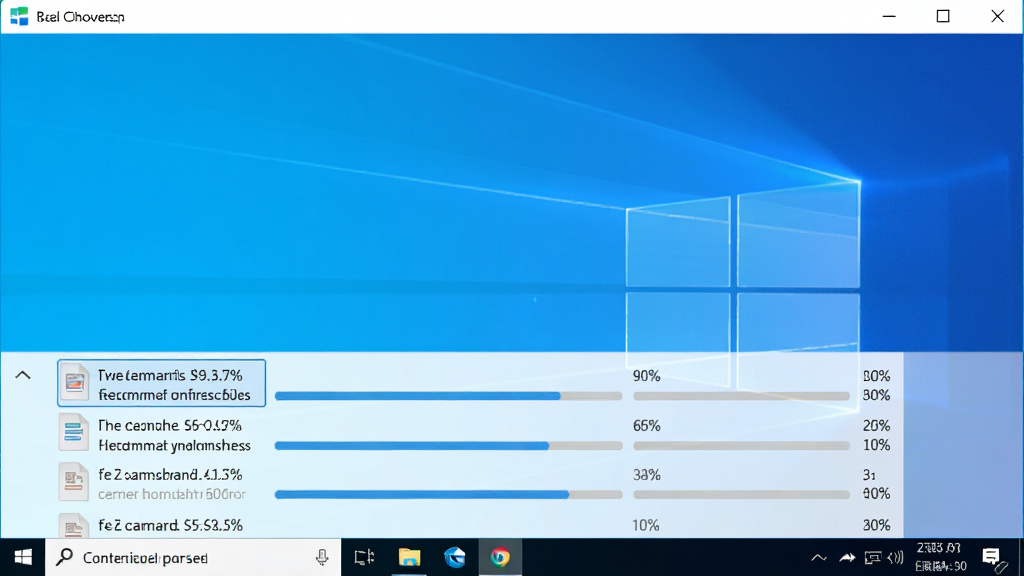
Task: Click the 10% value in bottom row
Action: [646, 525]
